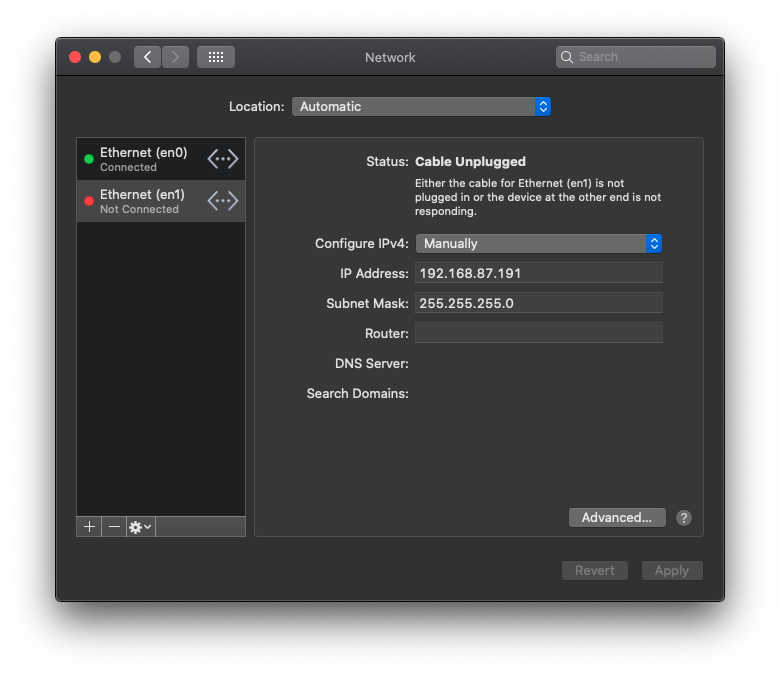Click the Revert button

tap(594, 571)
